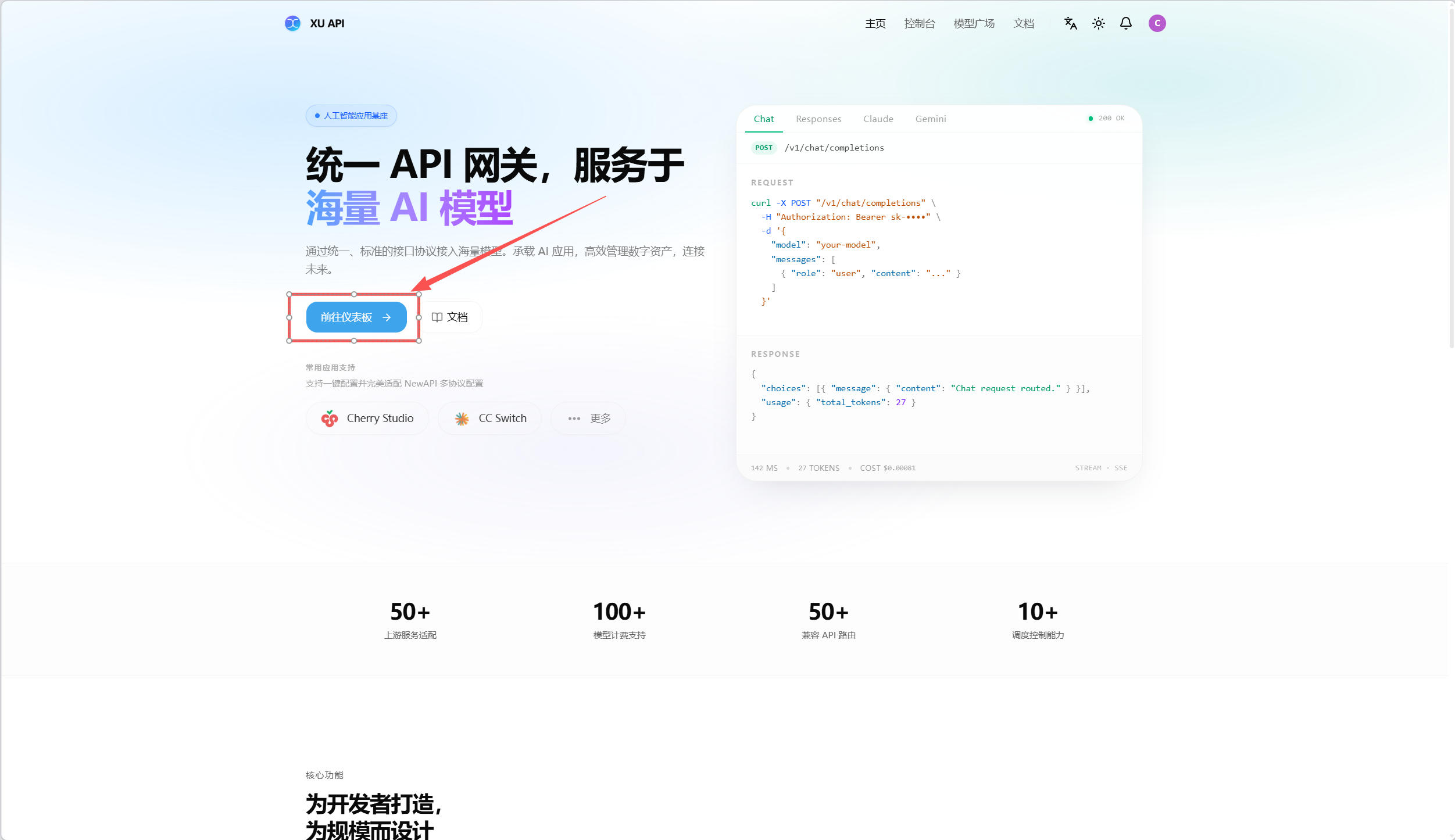The height and width of the screenshot is (840, 1455).
Task: Open the user avatar C menu
Action: tap(1157, 23)
